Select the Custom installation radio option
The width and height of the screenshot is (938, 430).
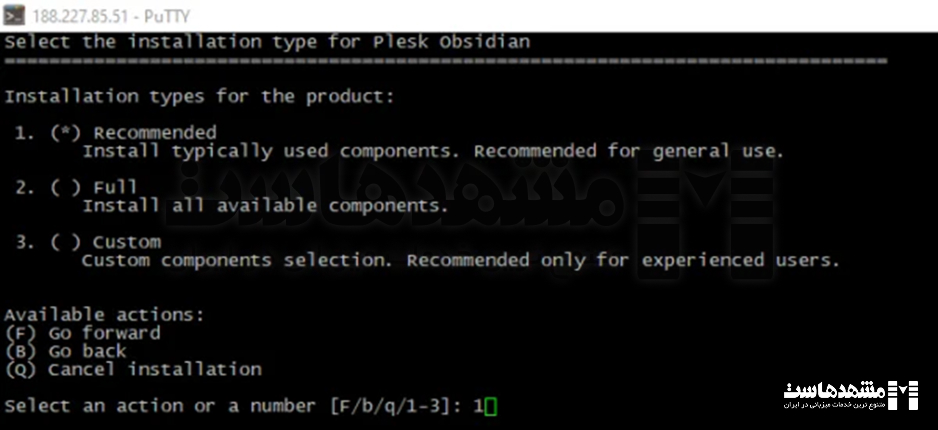pos(65,242)
